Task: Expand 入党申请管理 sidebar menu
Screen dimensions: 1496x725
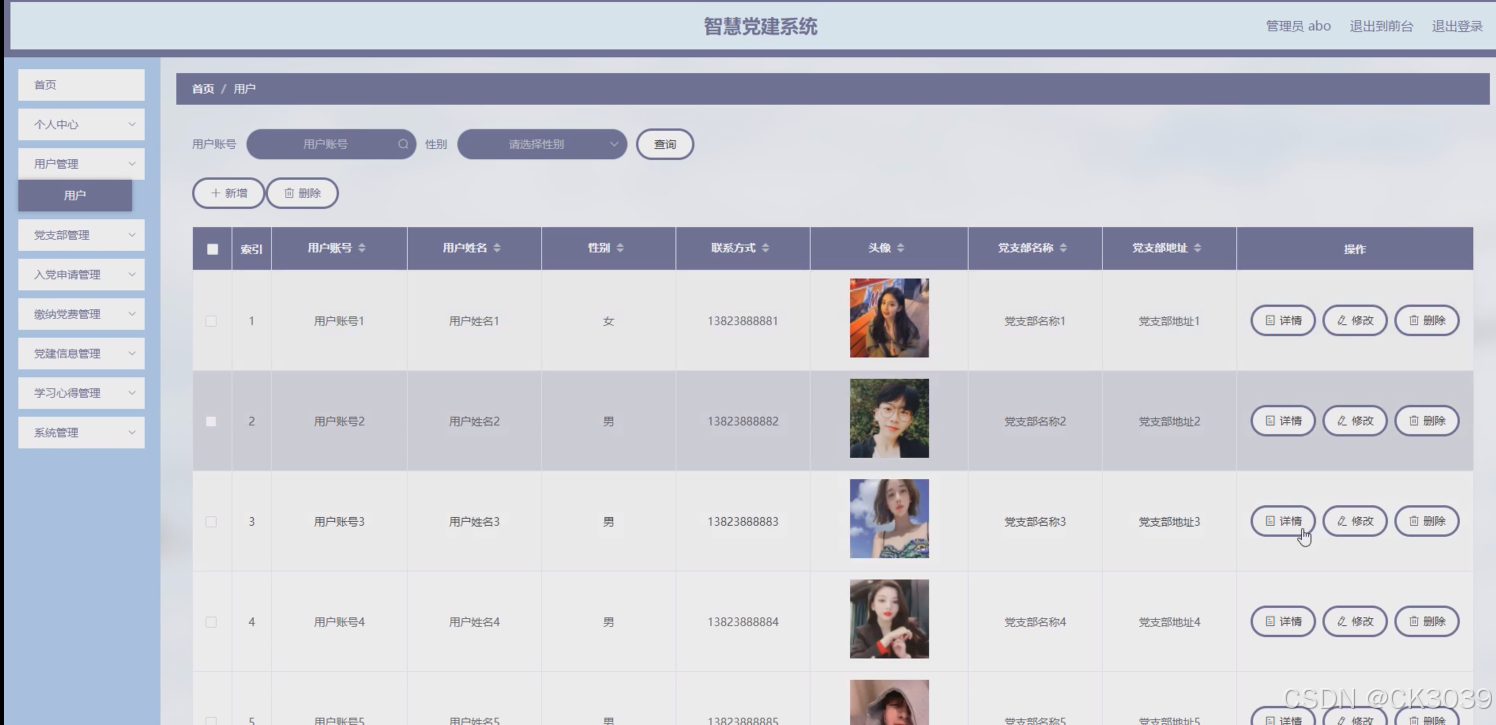Action: [x=81, y=274]
